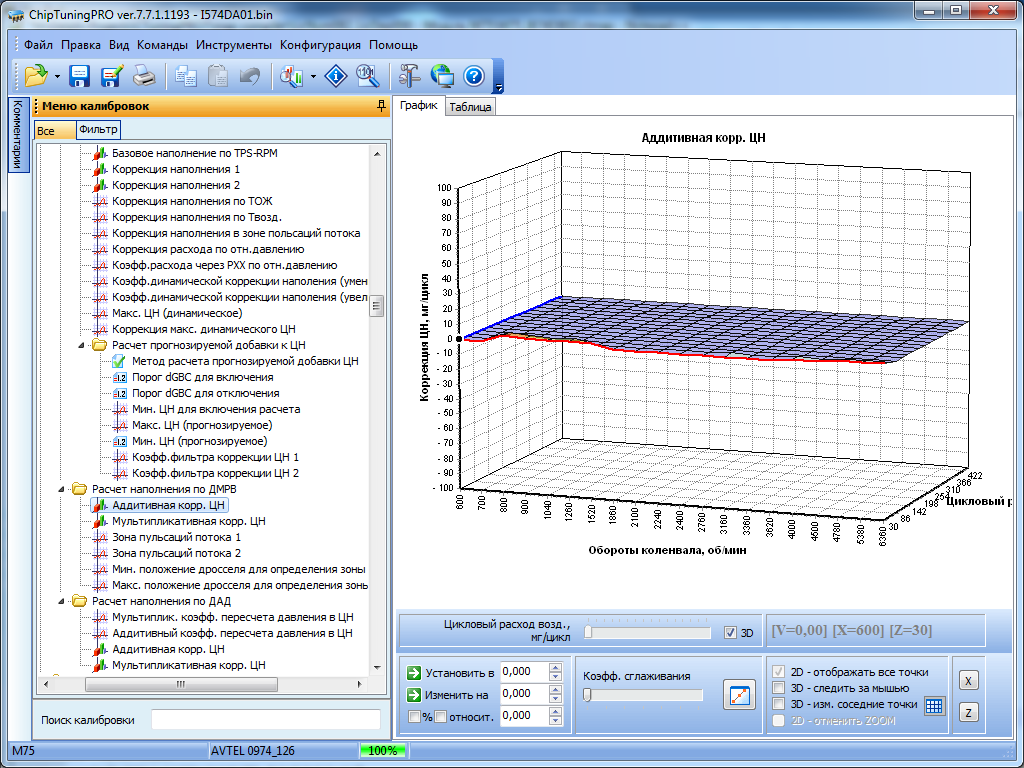Viewport: 1024px width, 768px height.
Task: Click the smoothing apply graph icon button
Action: [x=739, y=696]
